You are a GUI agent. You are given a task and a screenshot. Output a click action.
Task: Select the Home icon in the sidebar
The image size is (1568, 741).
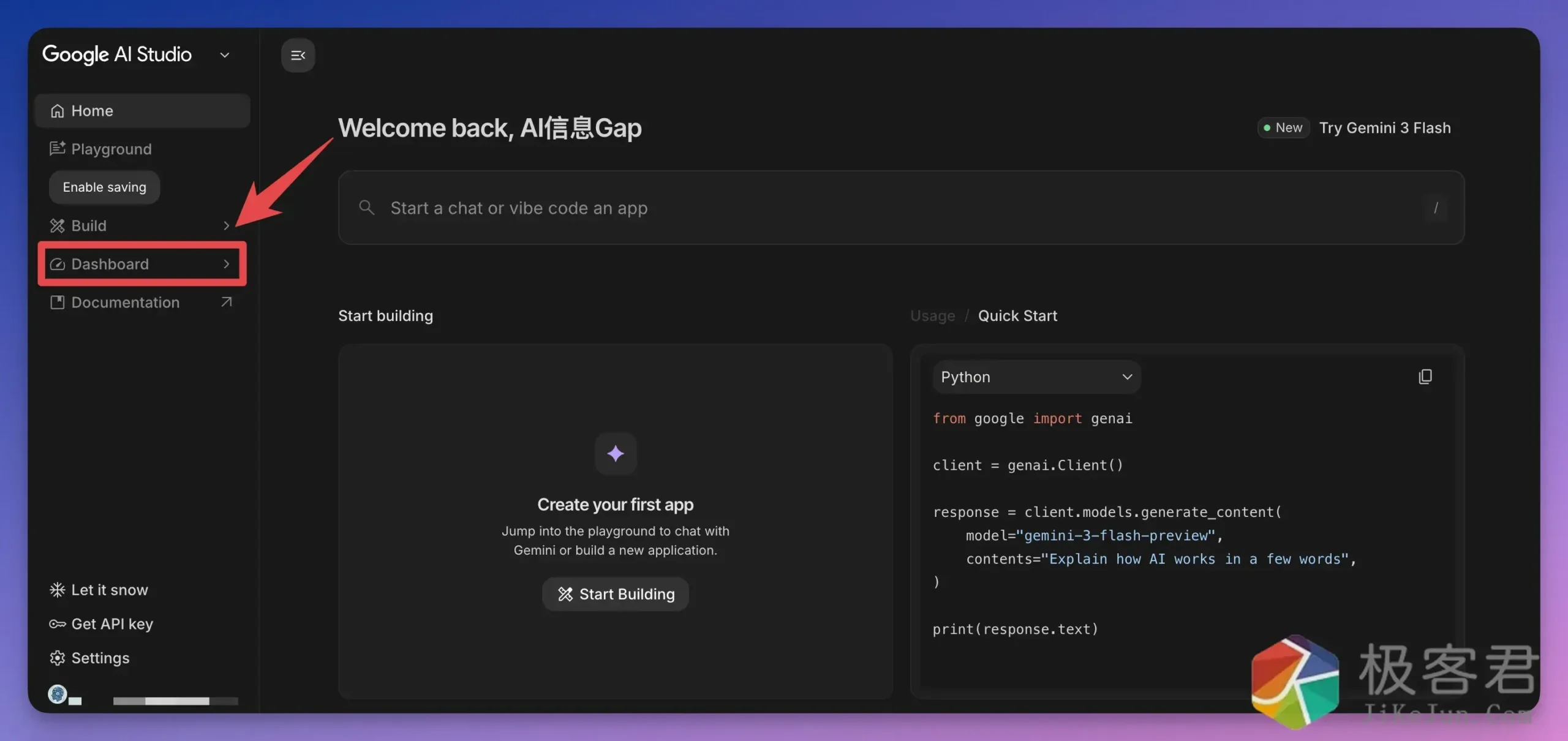click(x=57, y=110)
